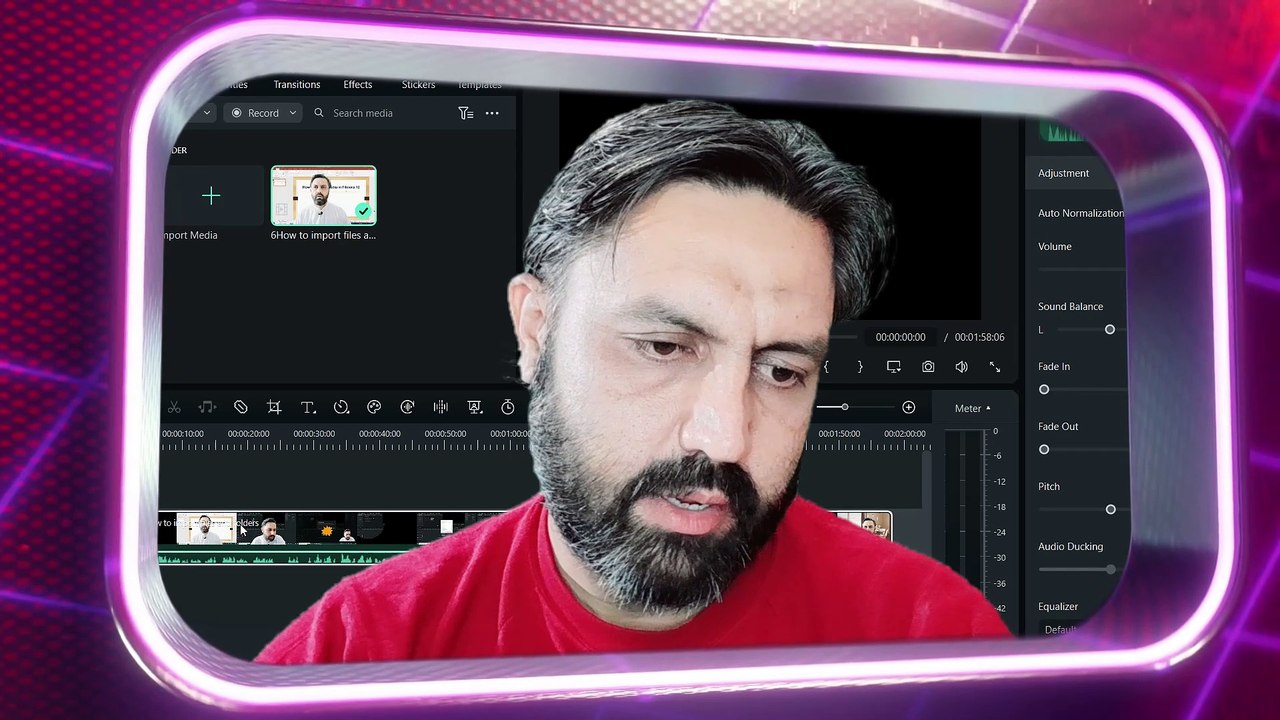Zoom in the timeline with plus button

[x=908, y=407]
